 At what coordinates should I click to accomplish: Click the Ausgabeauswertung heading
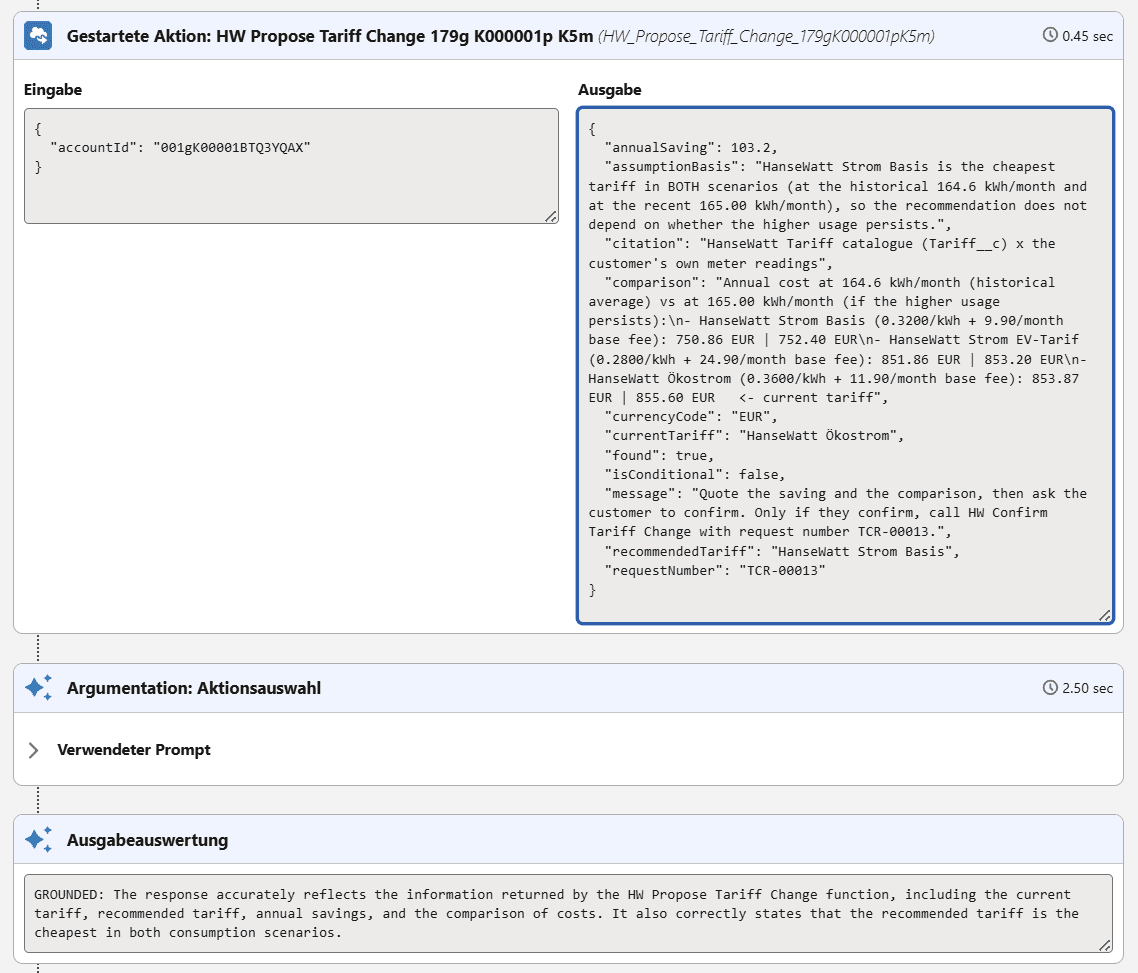(x=147, y=840)
